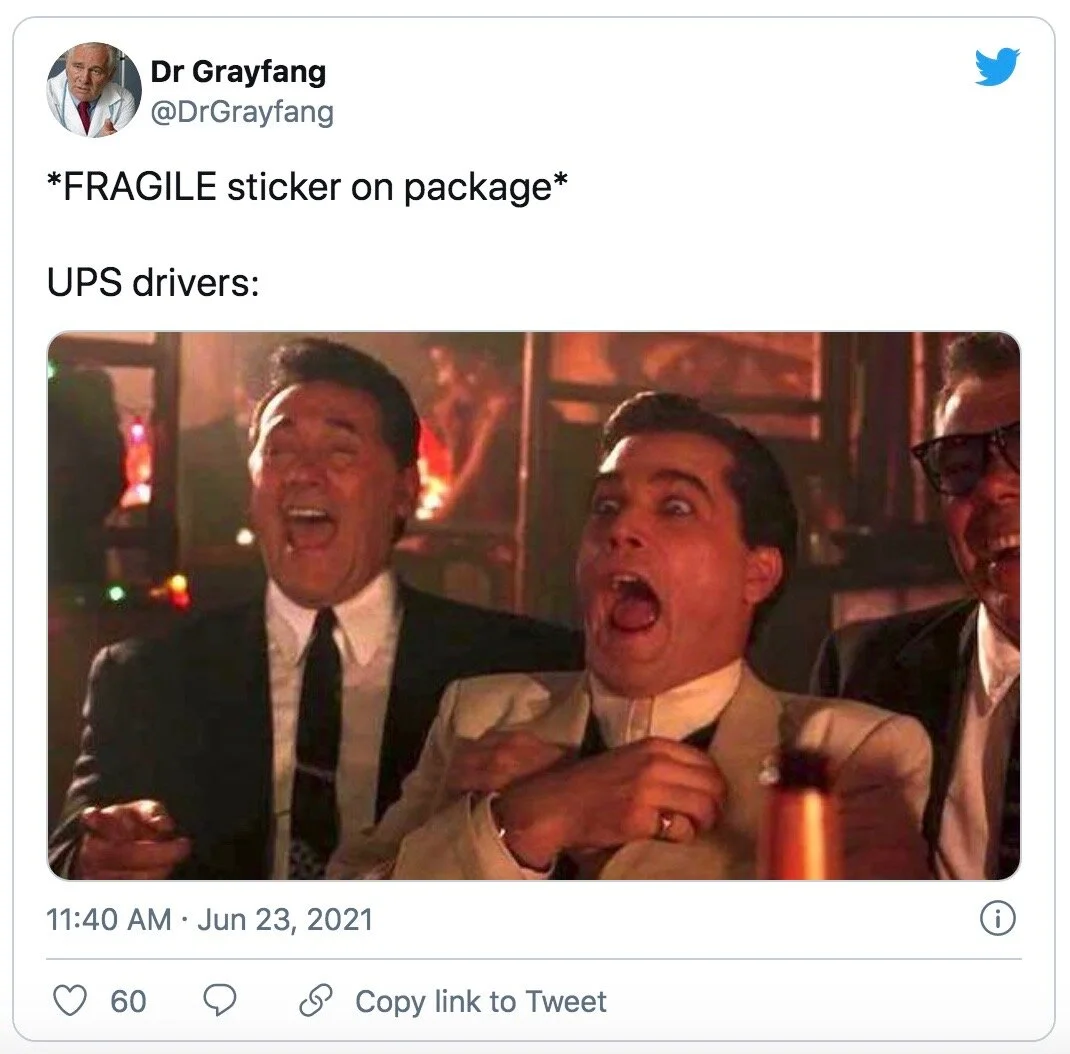Viewport: 1070px width, 1054px height.
Task: Click the UPS drivers: text line
Action: click(x=153, y=282)
